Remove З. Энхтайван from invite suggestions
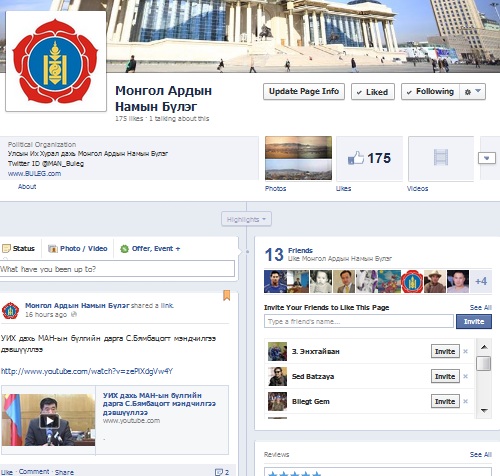Image resolution: width=500 pixels, height=476 pixels. 466,351
